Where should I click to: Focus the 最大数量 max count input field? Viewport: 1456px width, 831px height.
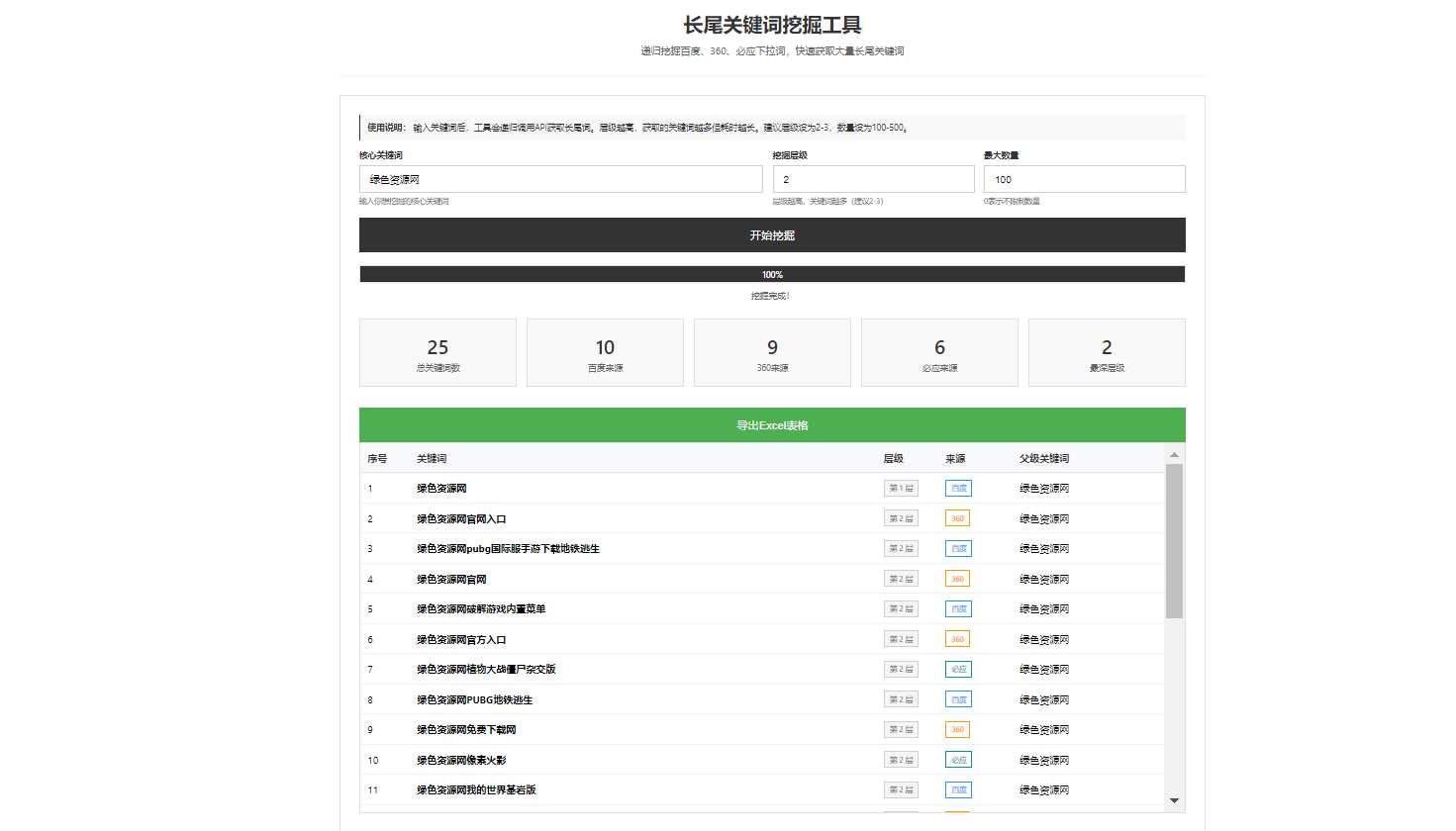pyautogui.click(x=1084, y=179)
